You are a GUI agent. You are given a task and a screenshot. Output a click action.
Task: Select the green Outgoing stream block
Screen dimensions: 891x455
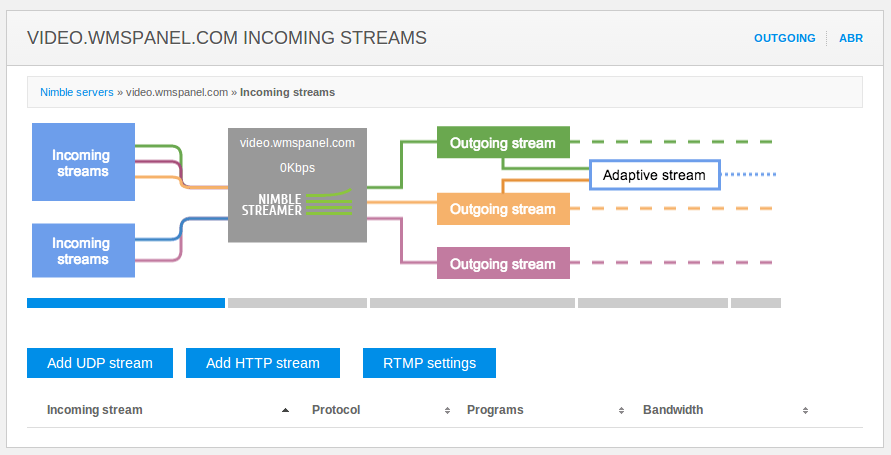point(503,142)
